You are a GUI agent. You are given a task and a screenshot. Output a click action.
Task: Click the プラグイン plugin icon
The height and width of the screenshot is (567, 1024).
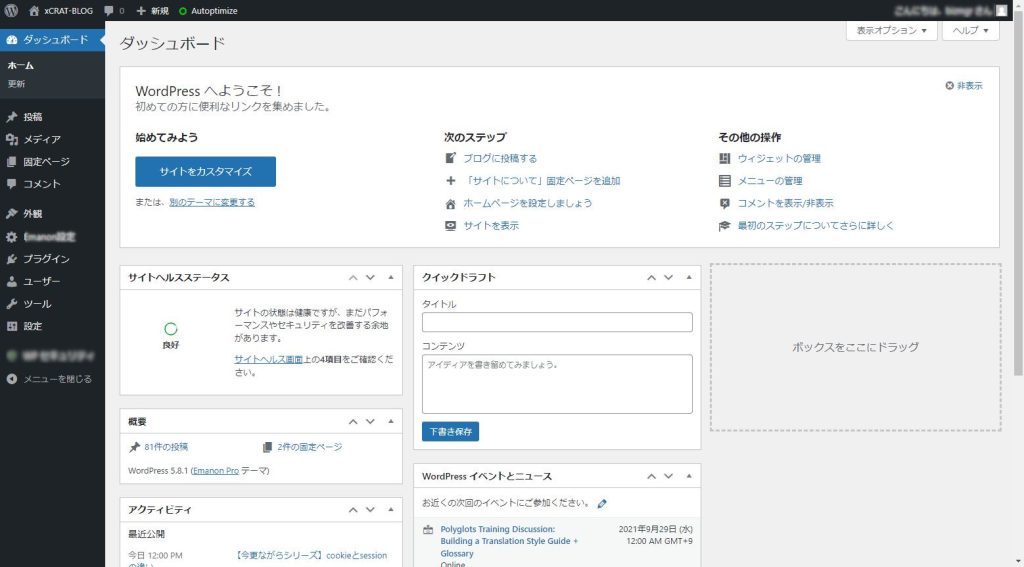[12, 259]
